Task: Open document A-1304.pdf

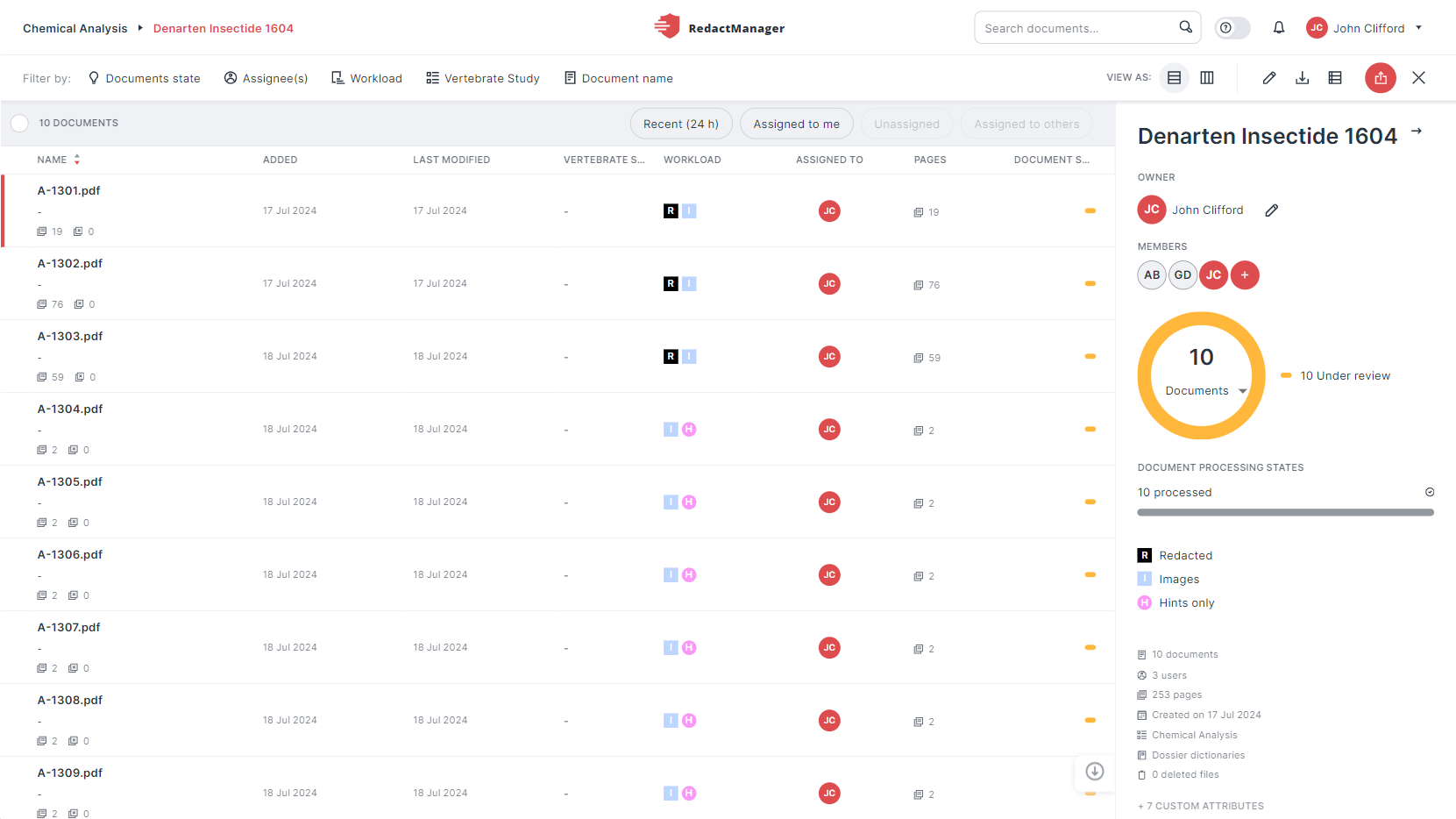Action: (70, 409)
